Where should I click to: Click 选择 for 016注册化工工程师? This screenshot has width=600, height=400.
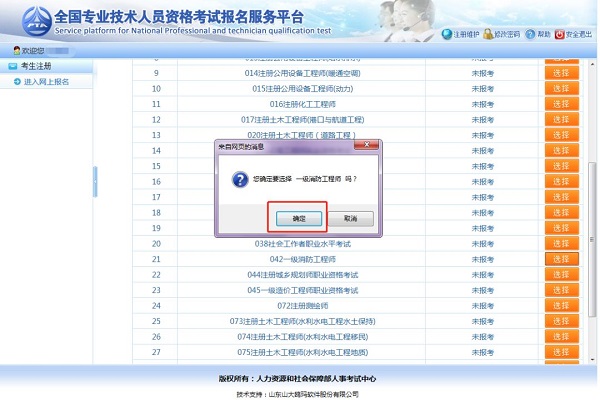click(561, 104)
